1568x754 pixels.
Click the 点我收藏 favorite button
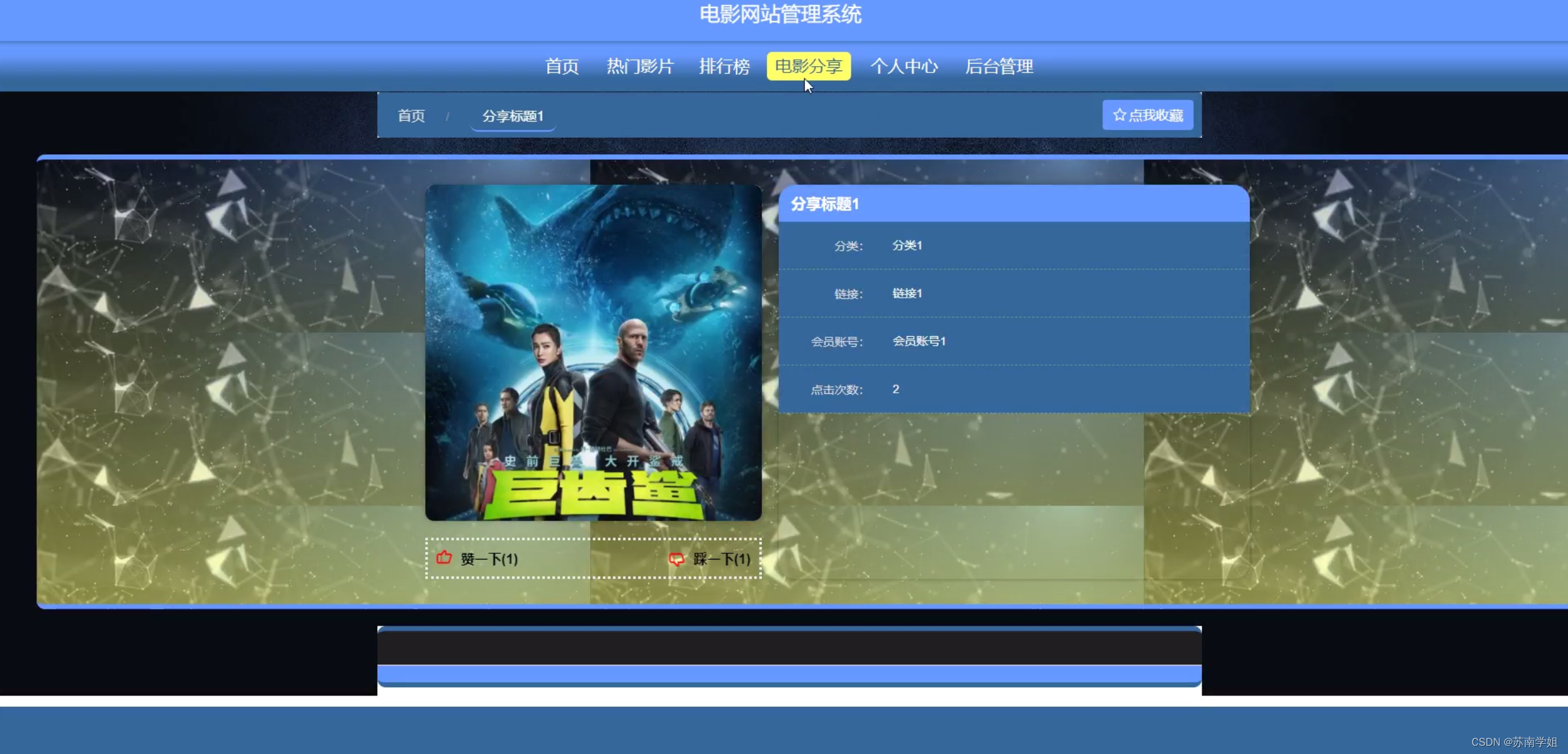tap(1147, 115)
